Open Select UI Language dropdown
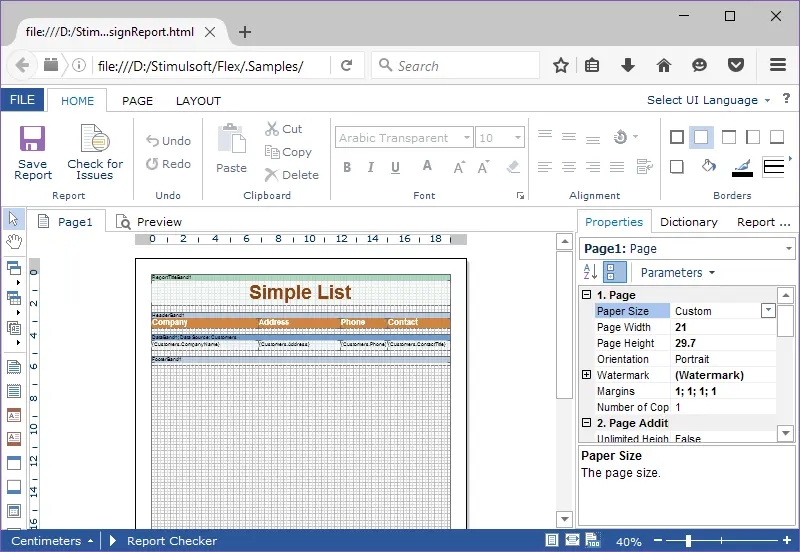 [x=708, y=100]
